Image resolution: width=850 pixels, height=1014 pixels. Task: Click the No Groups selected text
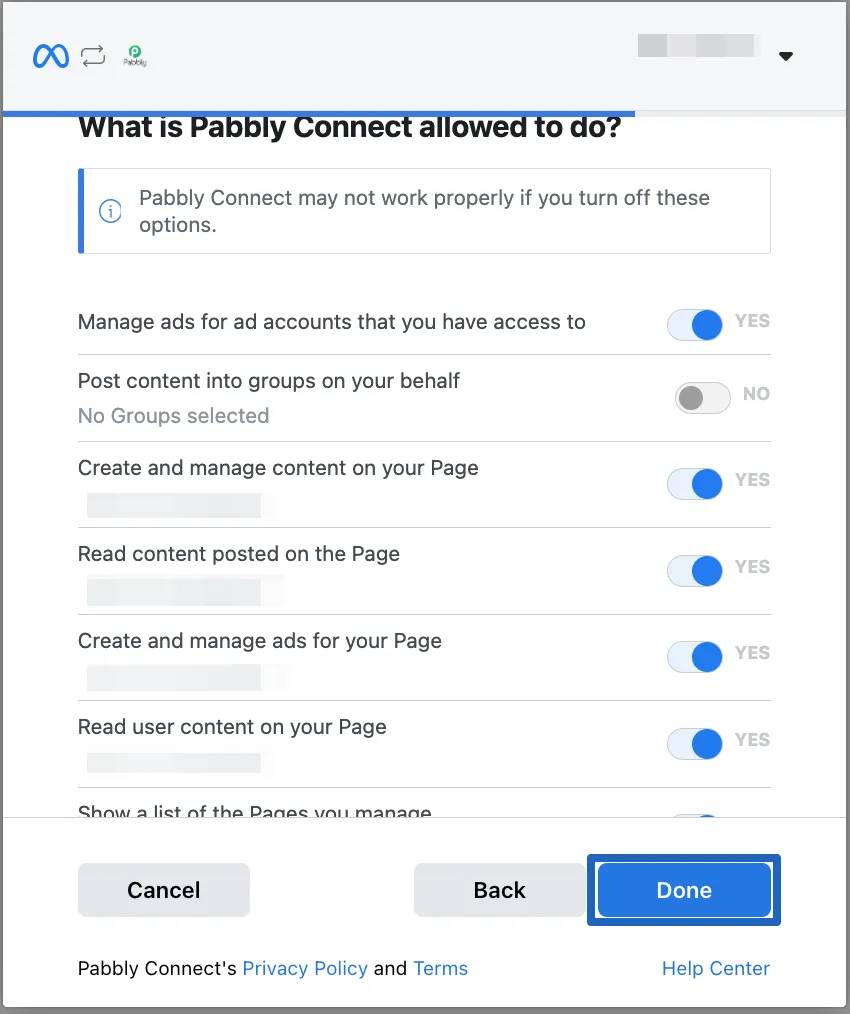(173, 415)
